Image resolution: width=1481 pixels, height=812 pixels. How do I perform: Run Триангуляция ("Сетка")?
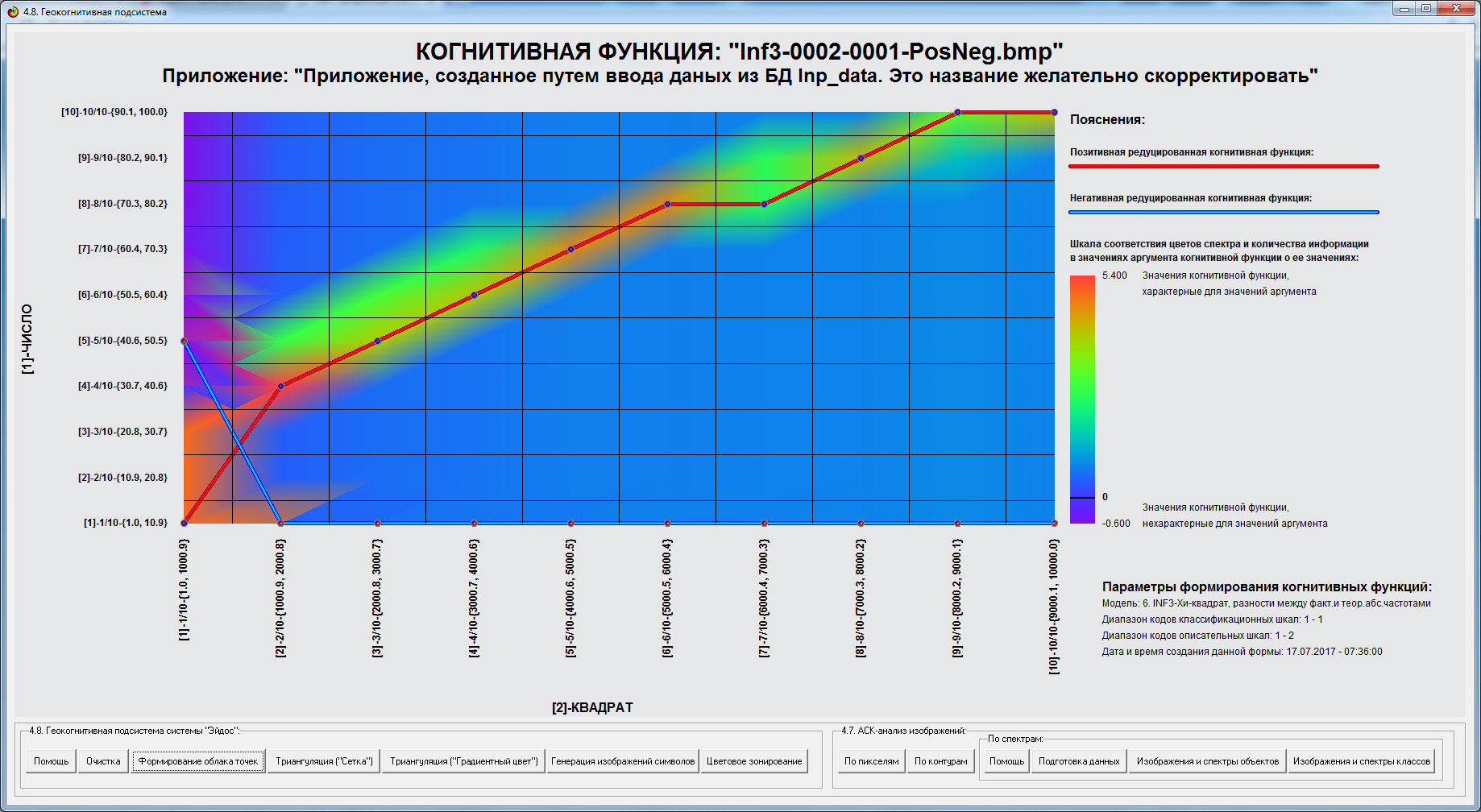[324, 760]
